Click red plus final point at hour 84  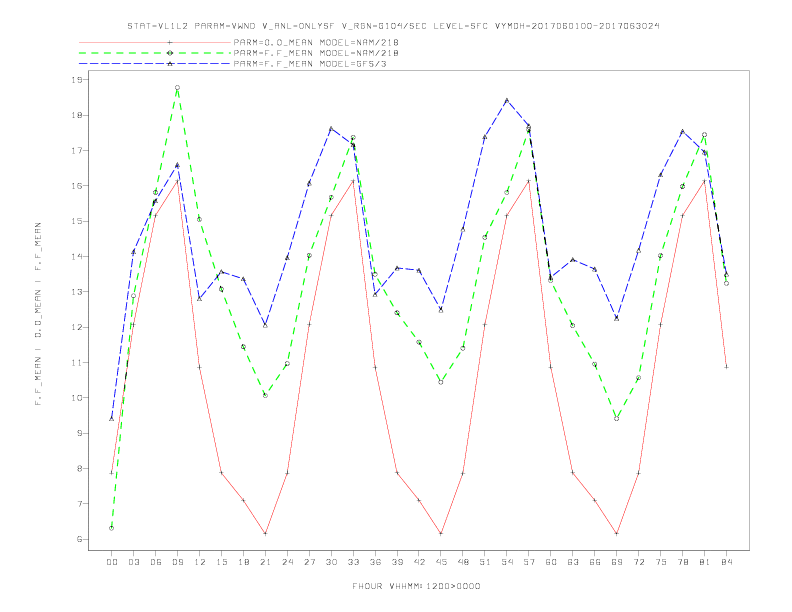point(726,367)
